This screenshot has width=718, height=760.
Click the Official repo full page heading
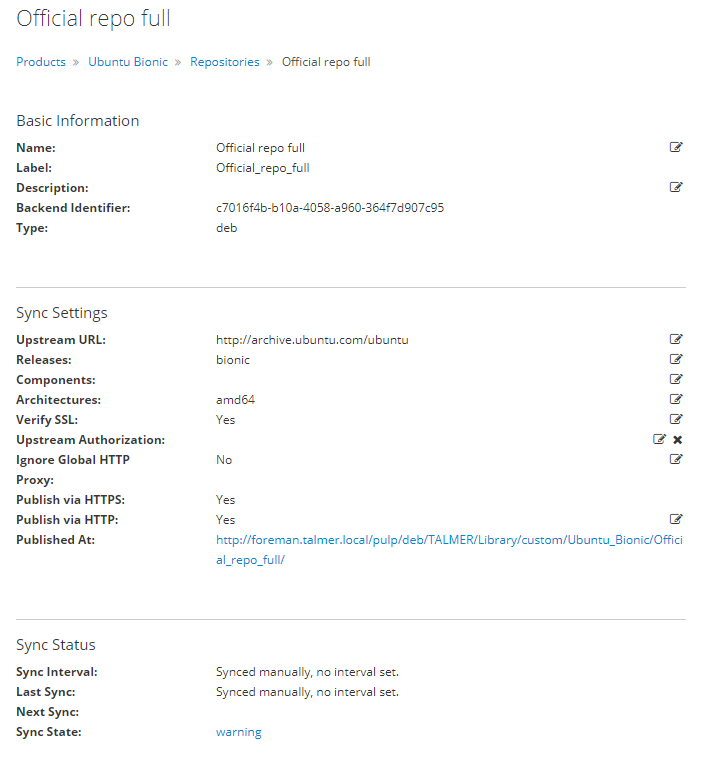coord(94,19)
